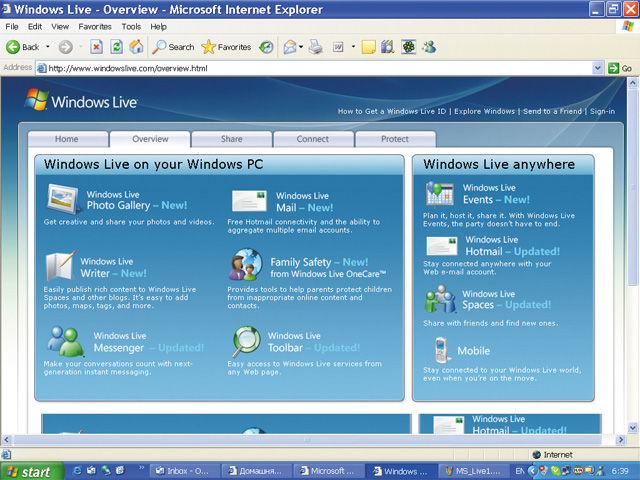Screen dimensions: 640x480
Task: Open the yellow Discuss note icon
Action: (x=368, y=47)
